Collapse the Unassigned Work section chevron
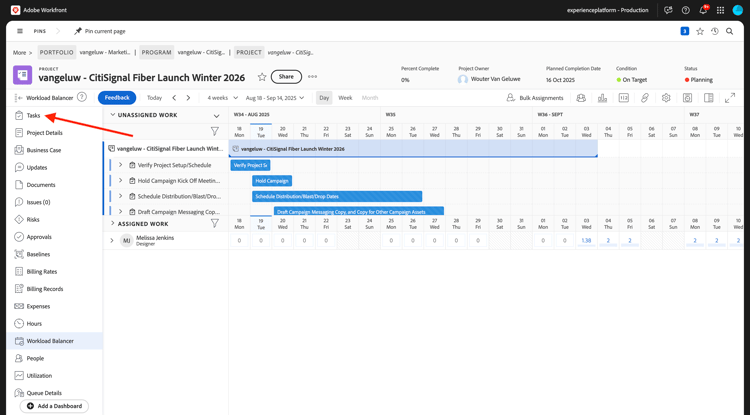The width and height of the screenshot is (750, 415). [x=113, y=115]
